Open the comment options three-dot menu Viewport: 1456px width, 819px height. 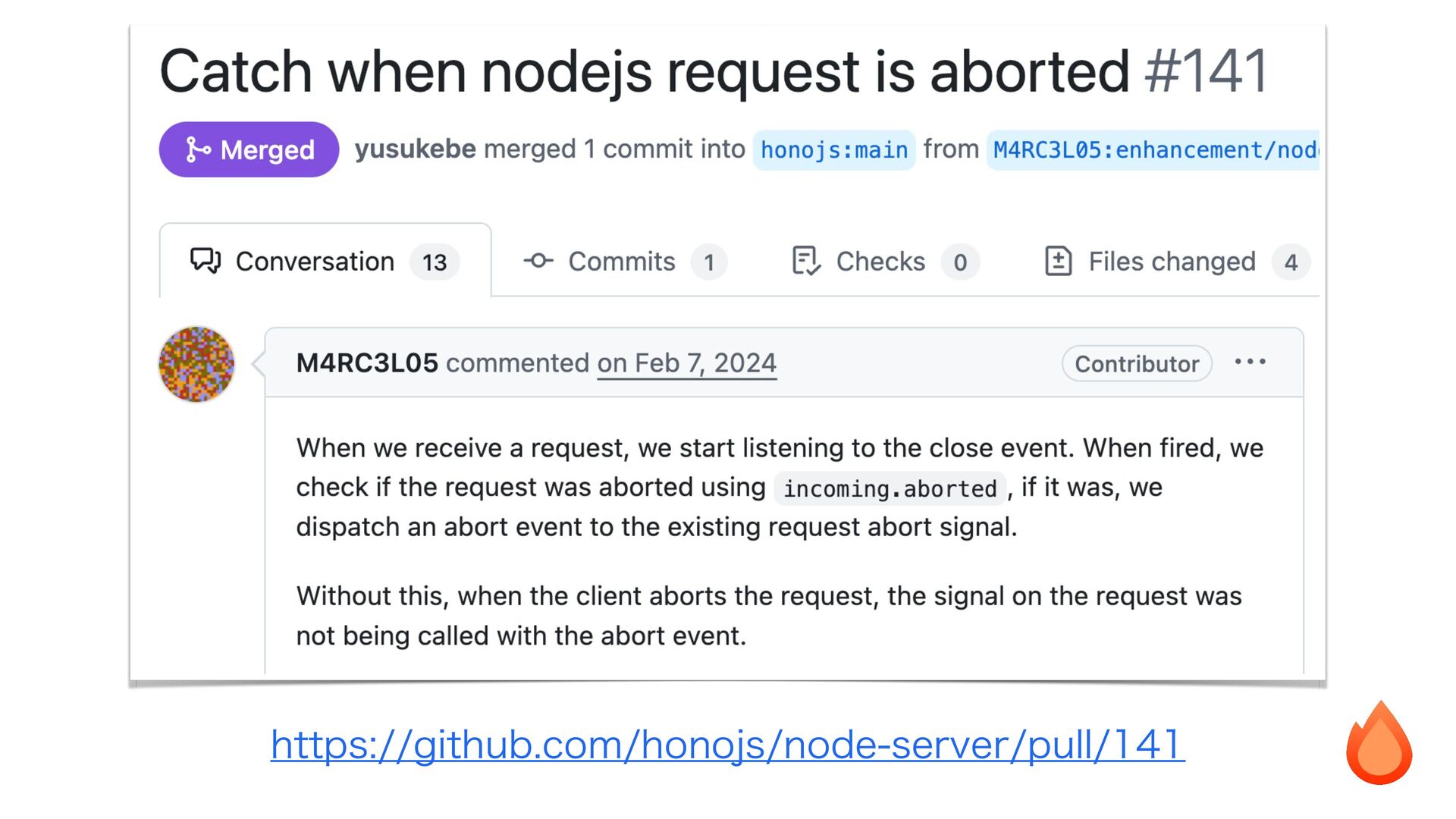1250,362
